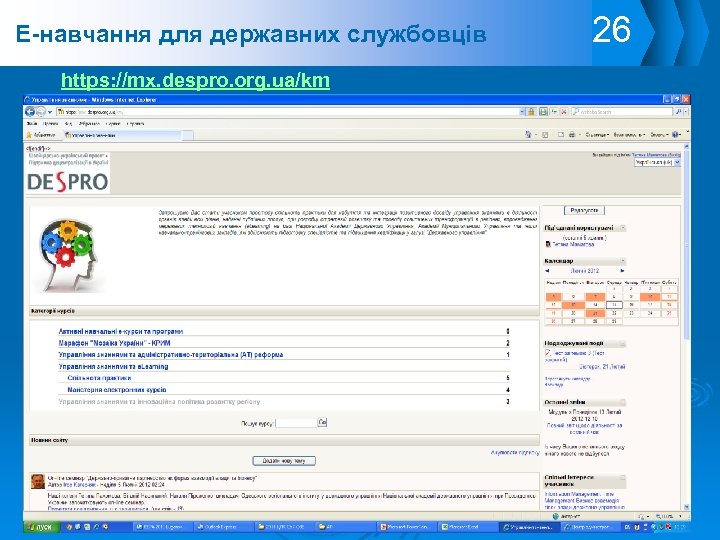Open the Help menu in the menu bar
The image size is (720, 540).
point(135,124)
